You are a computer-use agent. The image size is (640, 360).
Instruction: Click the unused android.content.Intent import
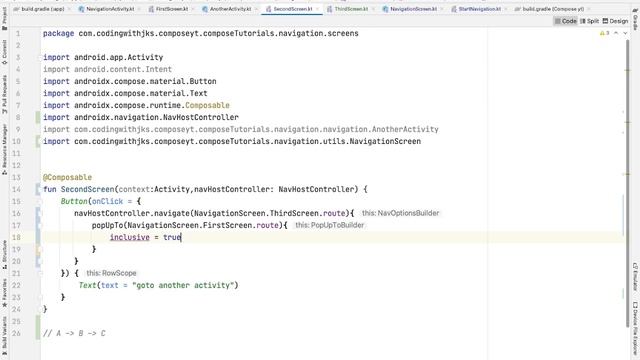tap(107, 69)
